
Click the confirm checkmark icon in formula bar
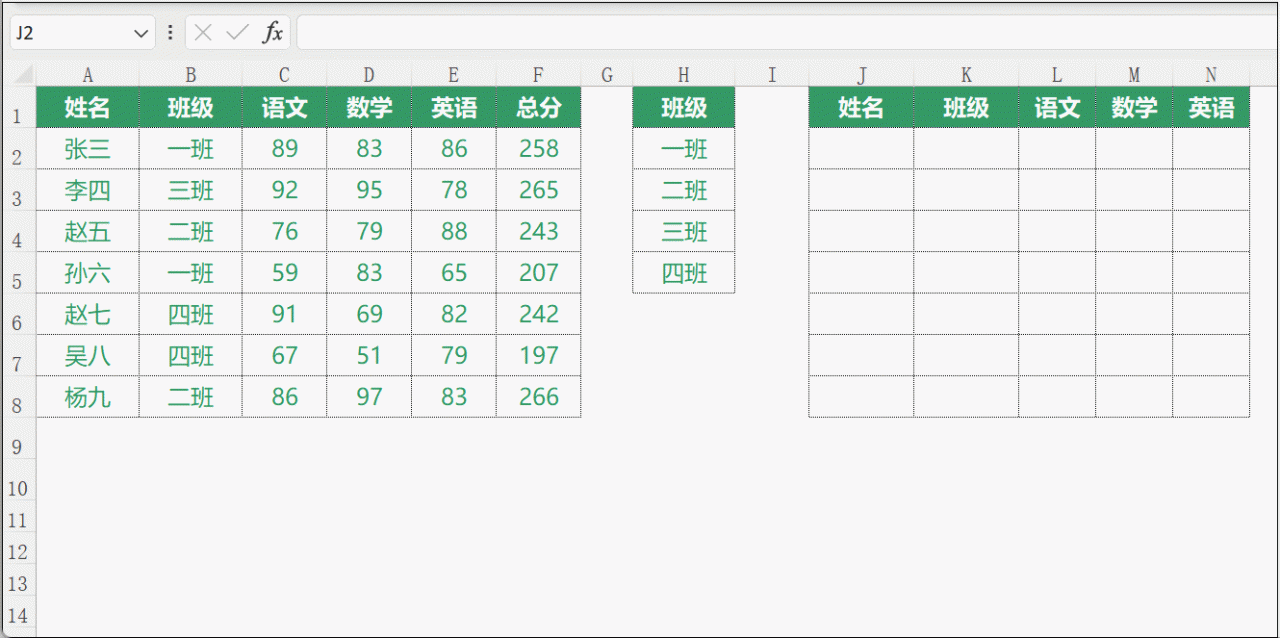[237, 33]
